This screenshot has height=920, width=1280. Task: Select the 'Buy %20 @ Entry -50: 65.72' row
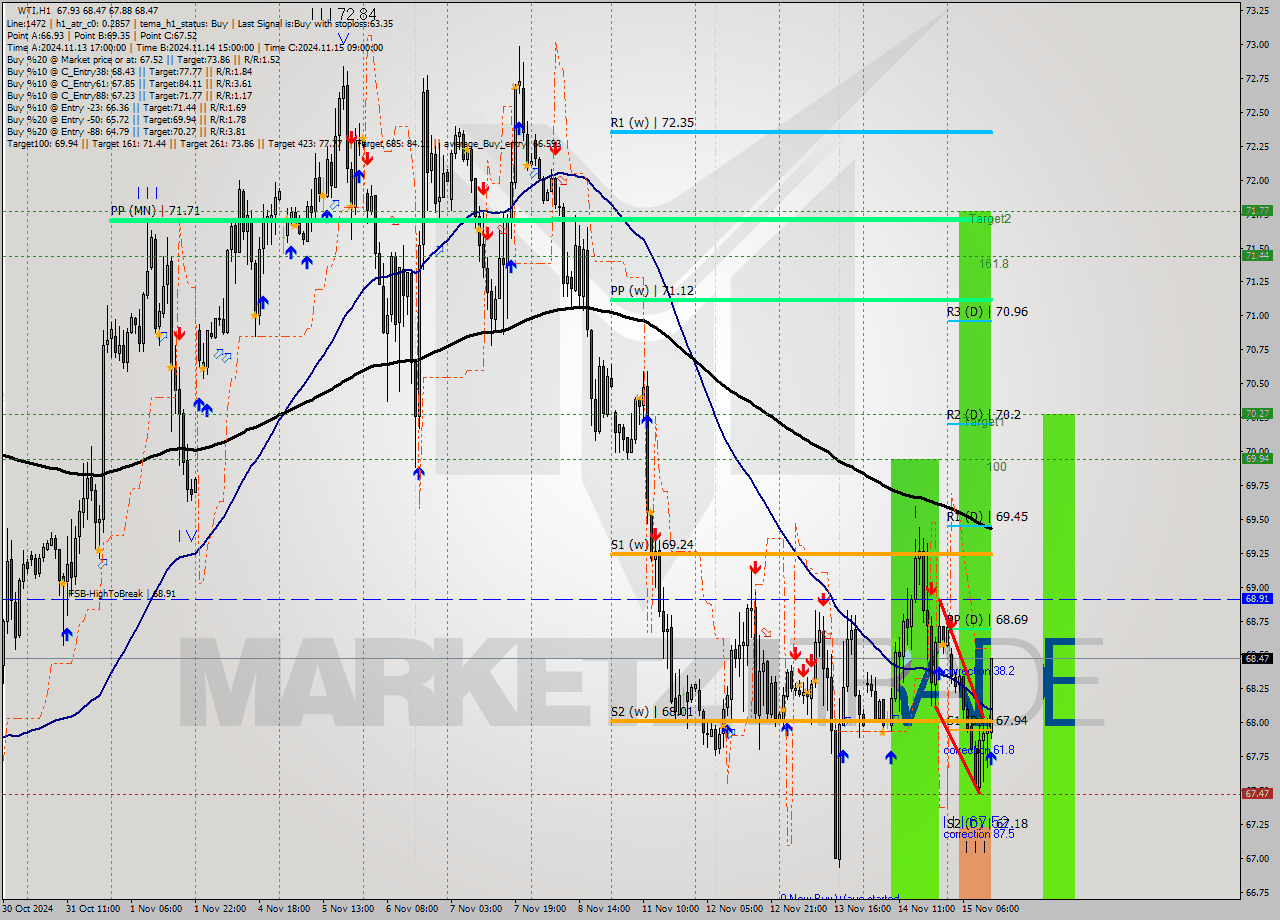[127, 119]
